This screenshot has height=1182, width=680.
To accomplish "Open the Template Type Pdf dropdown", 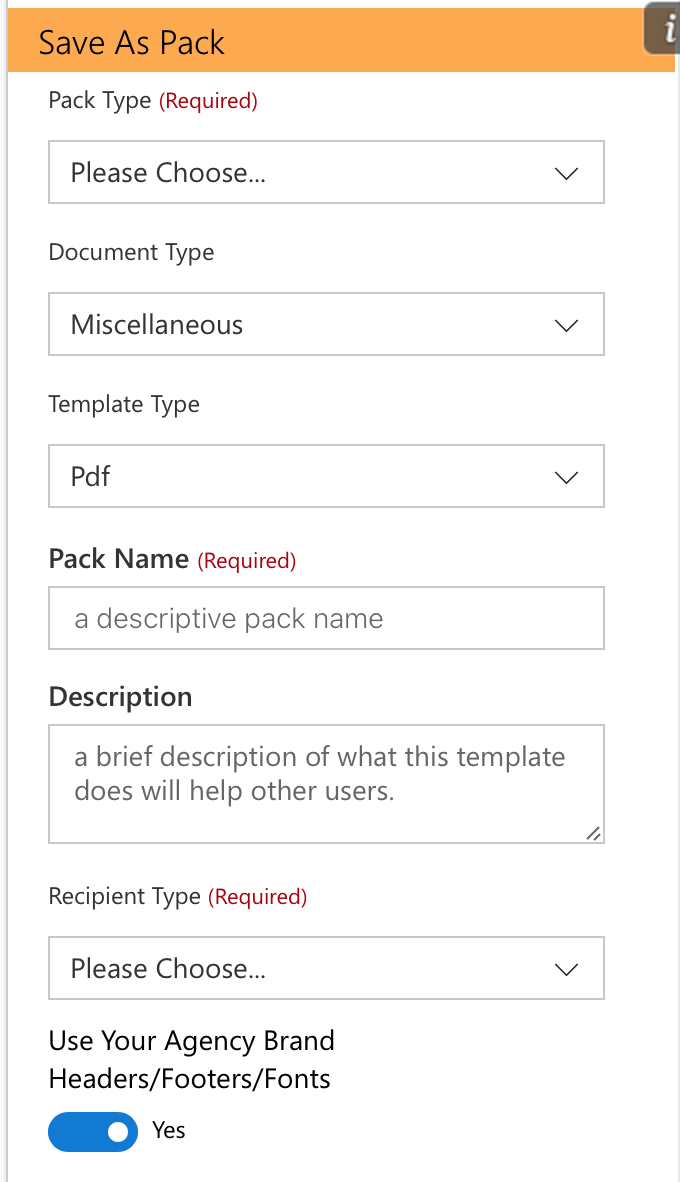I will click(326, 476).
